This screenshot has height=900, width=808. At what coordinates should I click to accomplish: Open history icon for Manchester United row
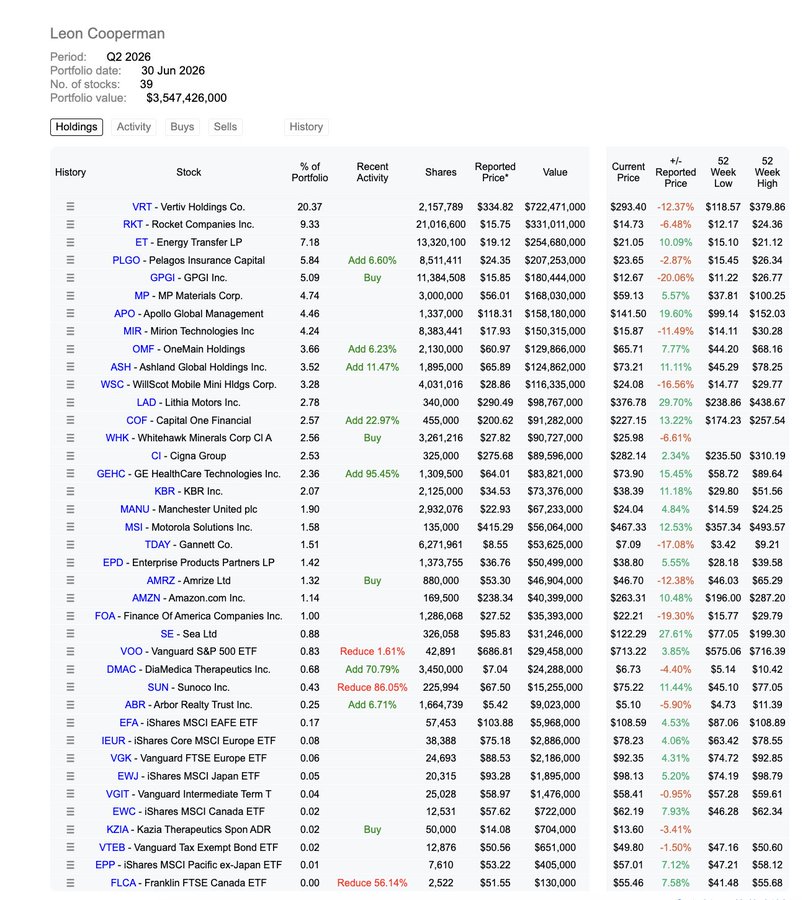[x=70, y=509]
